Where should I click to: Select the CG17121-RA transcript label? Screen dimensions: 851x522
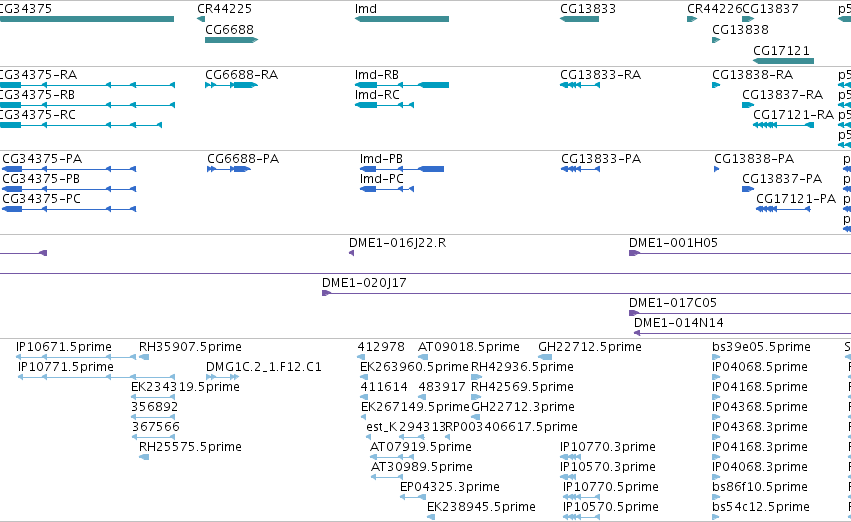click(793, 114)
